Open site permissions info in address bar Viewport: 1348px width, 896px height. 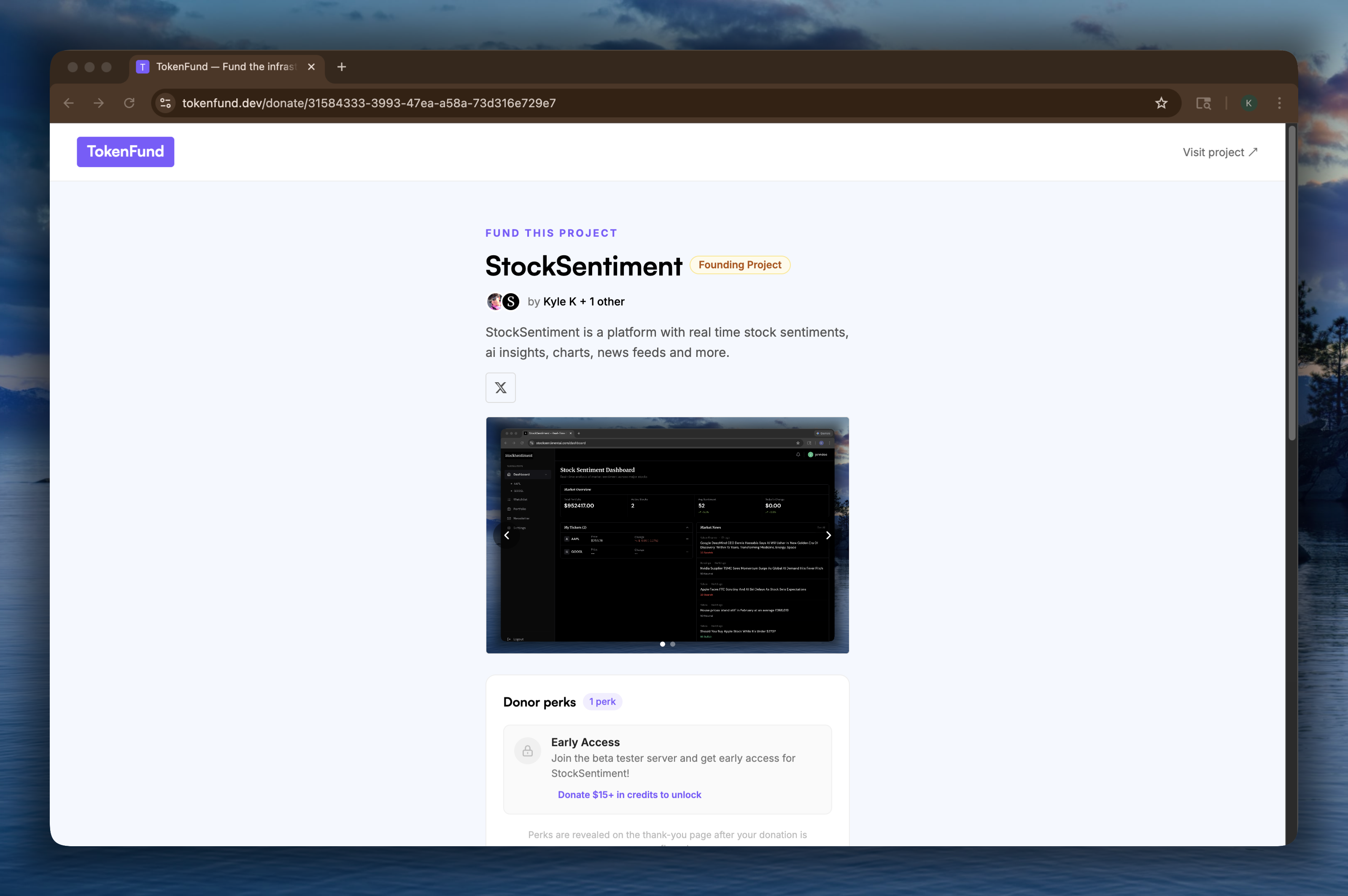tap(165, 103)
